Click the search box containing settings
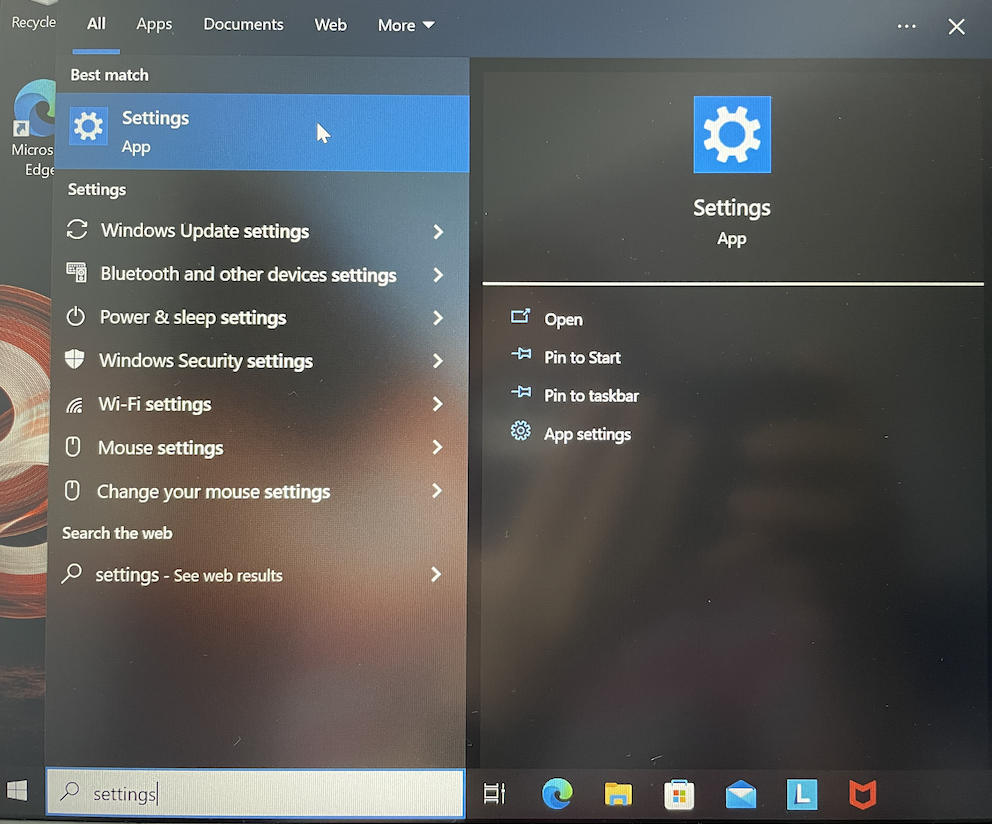Image resolution: width=992 pixels, height=824 pixels. point(256,792)
